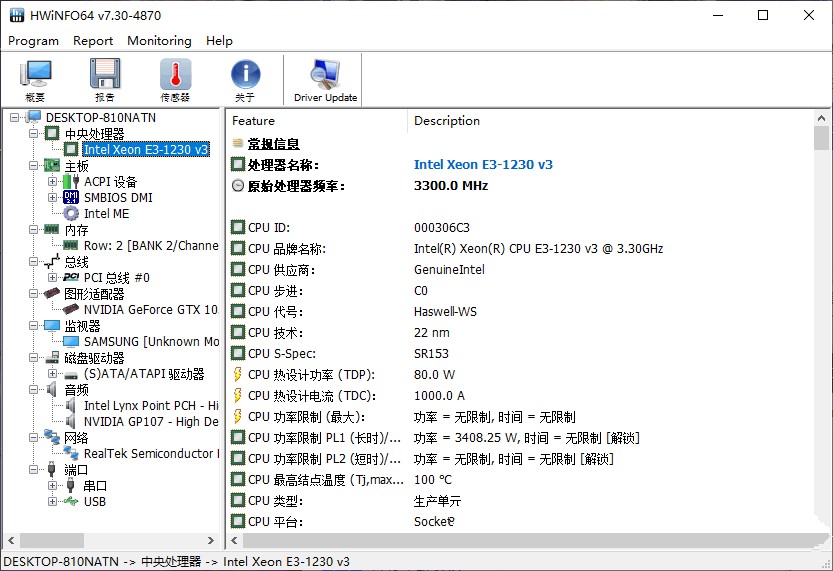Click the clock icon beside 原始处理器频率
This screenshot has width=833, height=571.
pyautogui.click(x=238, y=186)
